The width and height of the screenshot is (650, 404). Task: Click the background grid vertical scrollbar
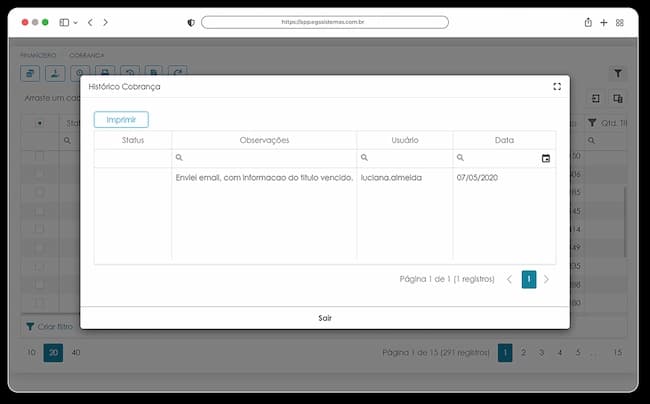[x=625, y=222]
